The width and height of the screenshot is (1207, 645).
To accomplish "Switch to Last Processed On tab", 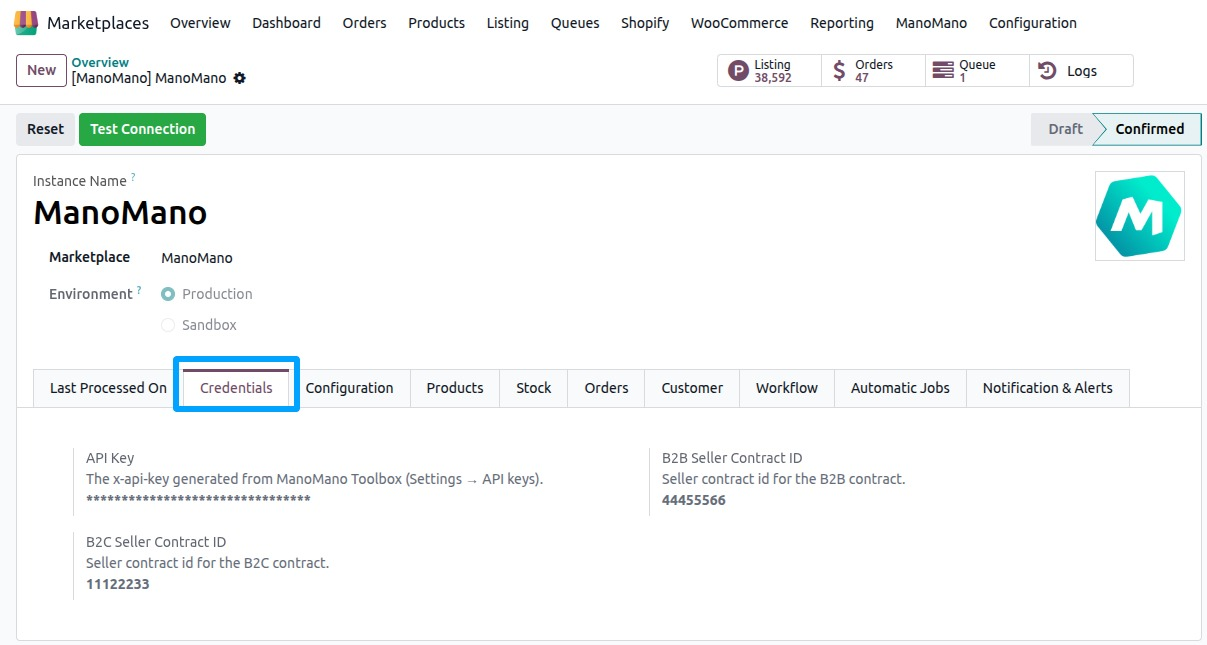I will coord(108,388).
